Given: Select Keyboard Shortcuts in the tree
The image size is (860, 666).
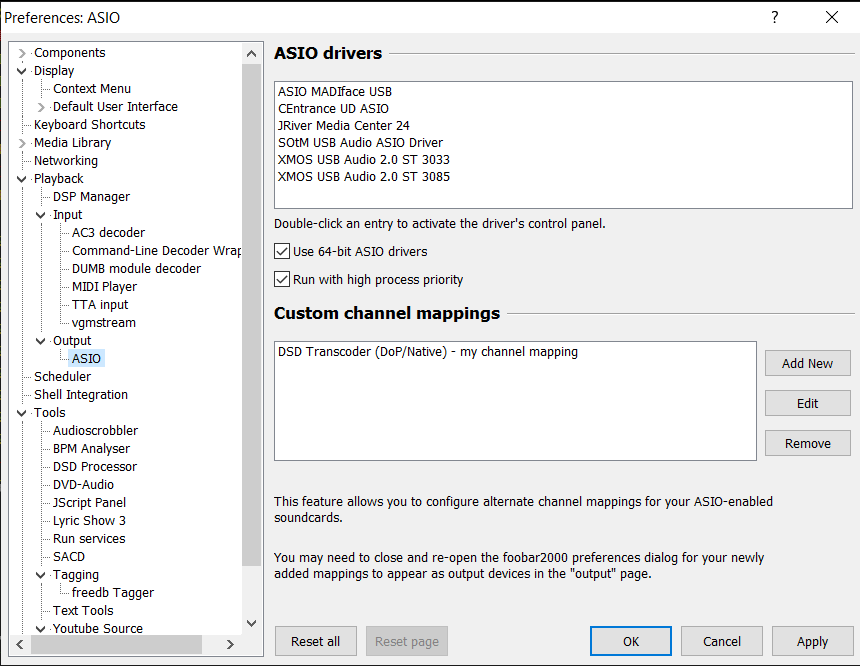Looking at the screenshot, I should click(x=89, y=125).
